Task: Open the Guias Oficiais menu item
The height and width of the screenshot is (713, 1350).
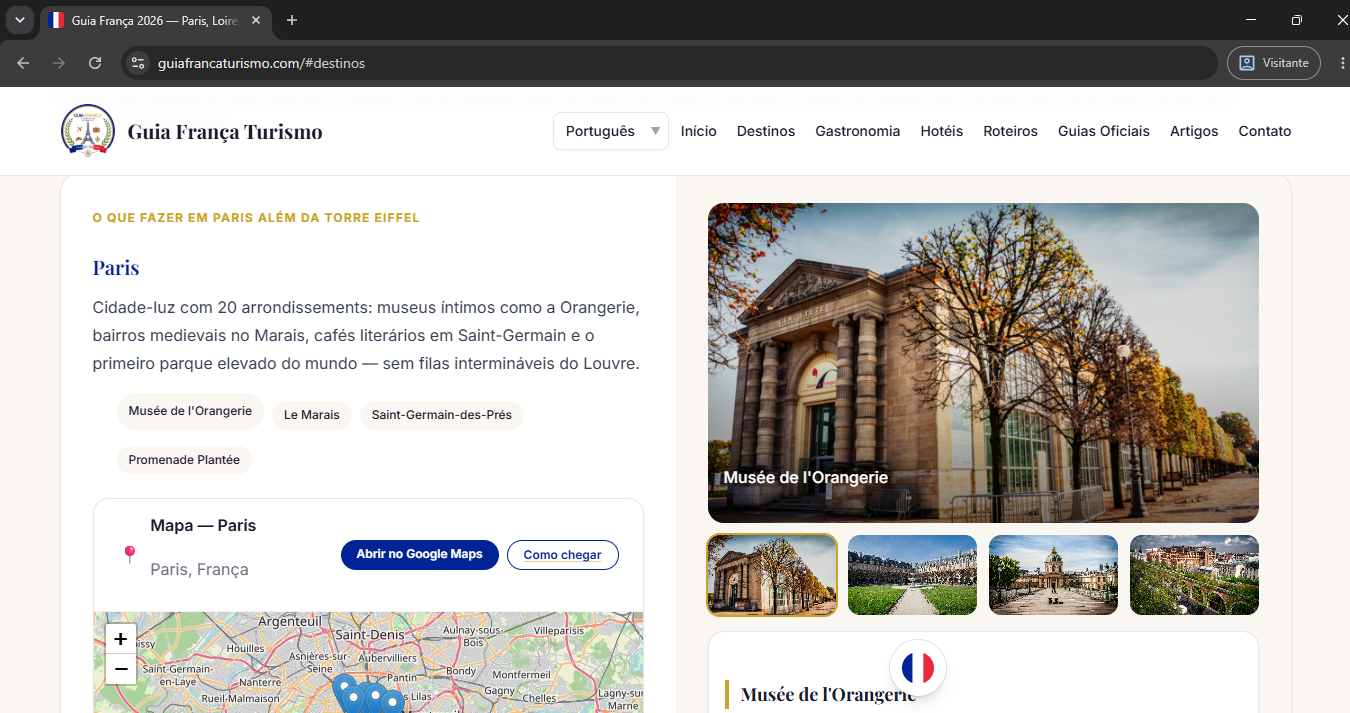Action: (x=1104, y=131)
